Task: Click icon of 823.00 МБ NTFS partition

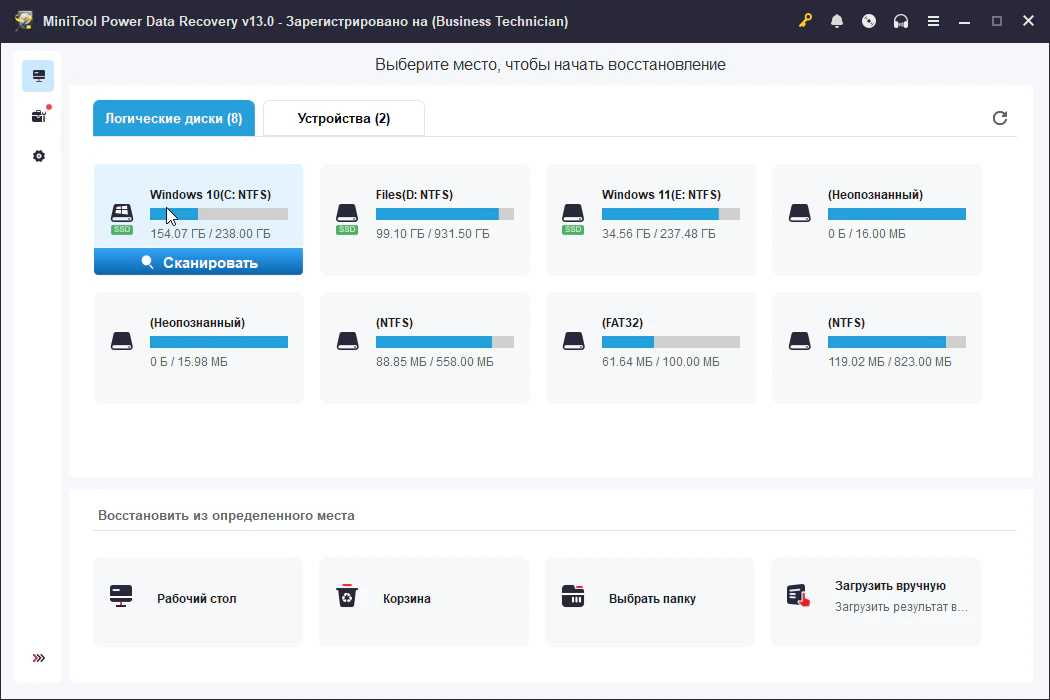Action: point(800,341)
